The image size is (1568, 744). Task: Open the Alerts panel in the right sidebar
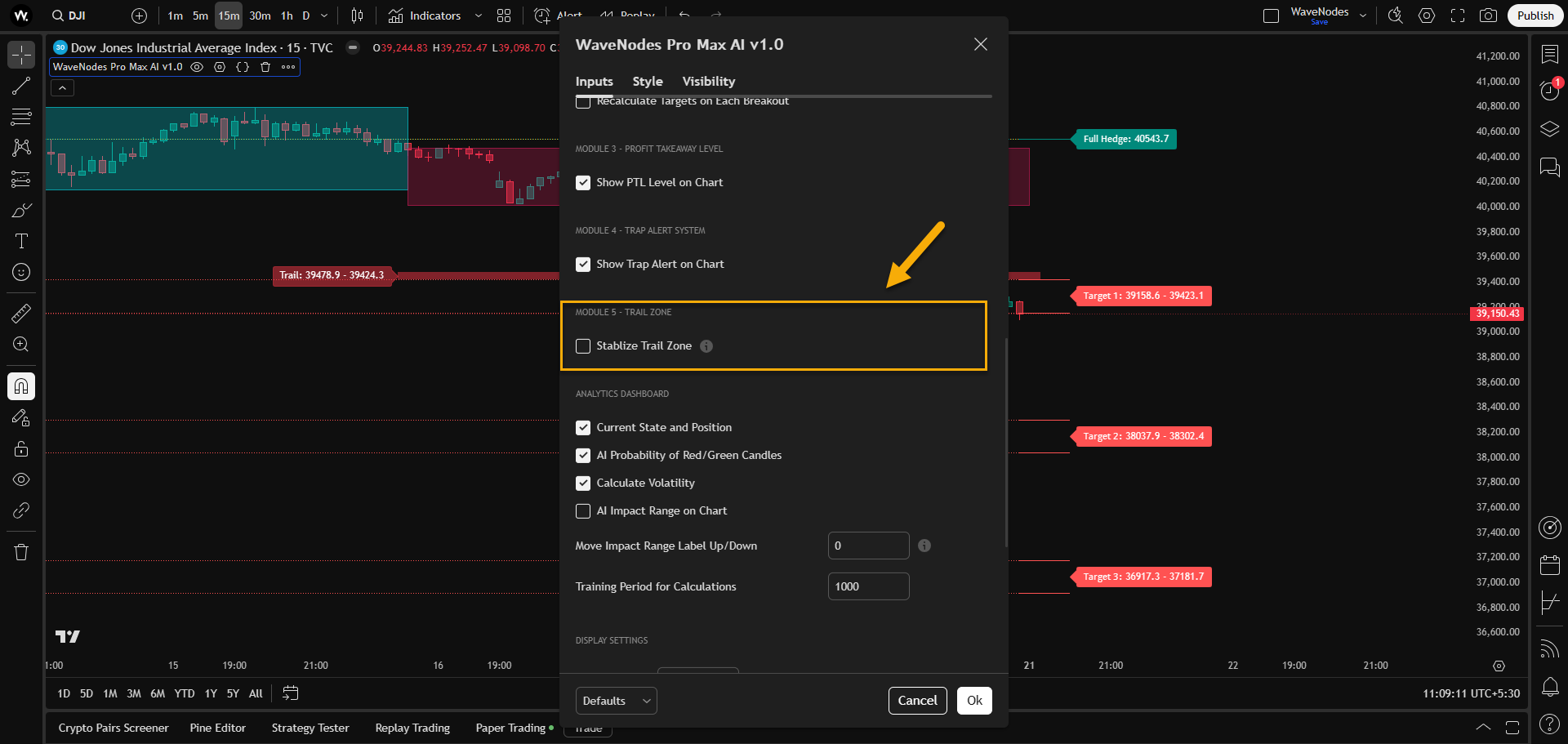click(x=1549, y=91)
